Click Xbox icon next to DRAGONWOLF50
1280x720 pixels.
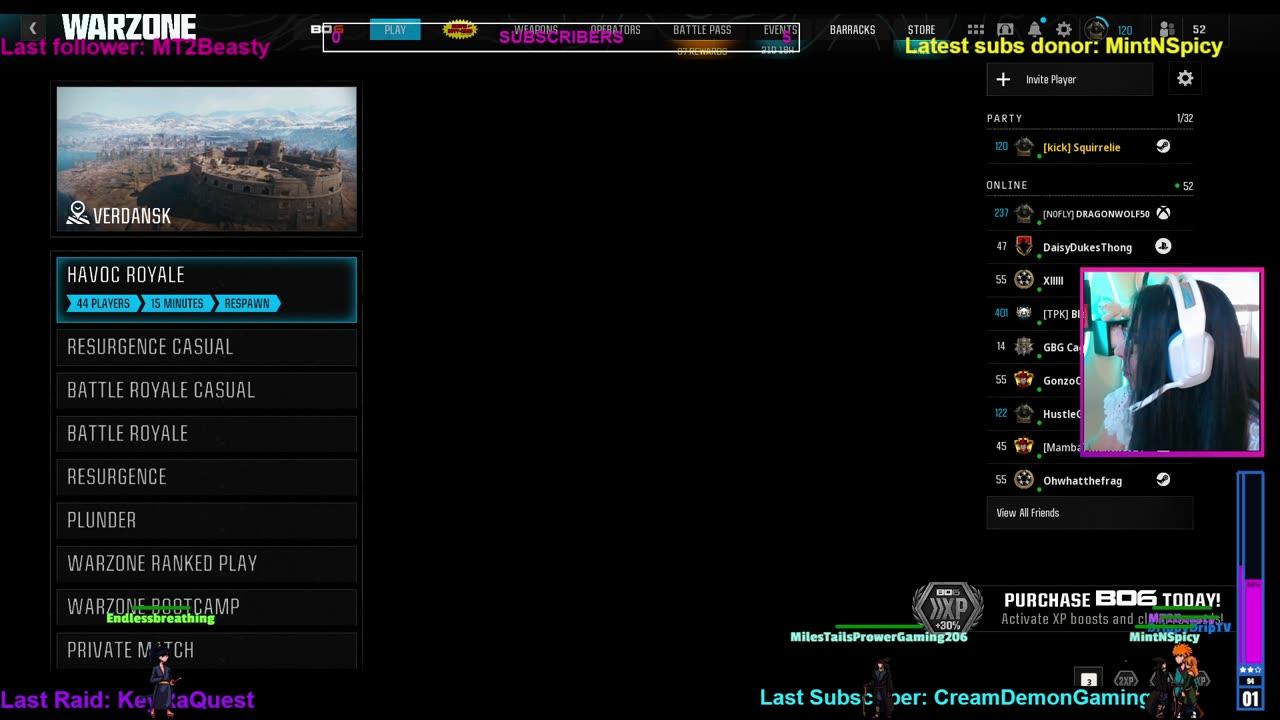[1163, 213]
